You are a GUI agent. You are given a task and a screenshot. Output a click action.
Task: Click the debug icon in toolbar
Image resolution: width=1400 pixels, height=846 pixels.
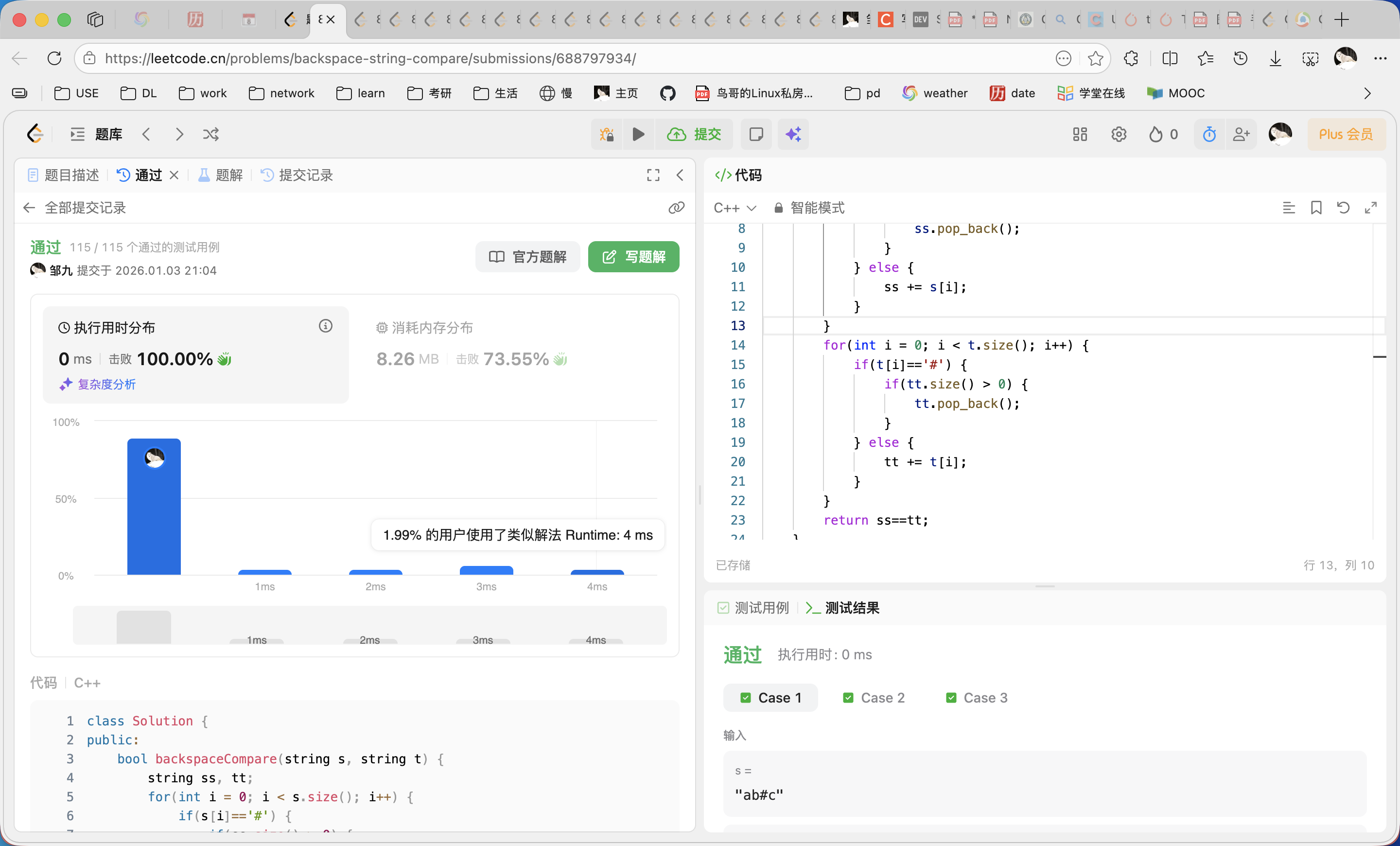[x=607, y=135]
